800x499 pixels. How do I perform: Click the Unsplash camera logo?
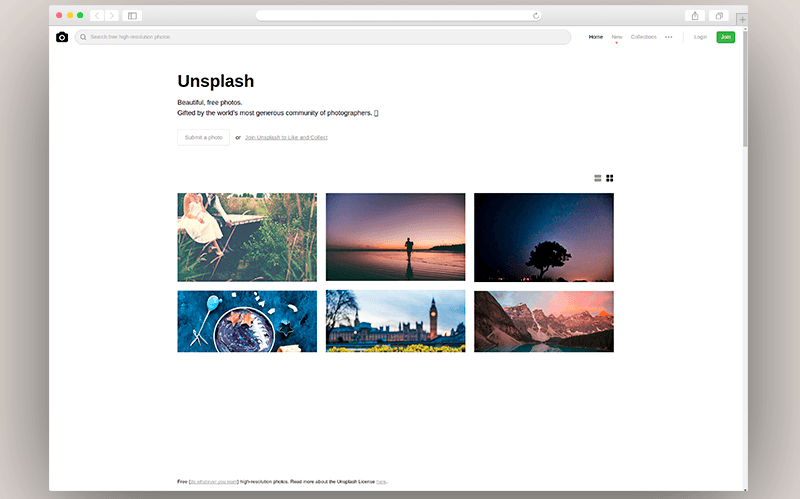62,37
